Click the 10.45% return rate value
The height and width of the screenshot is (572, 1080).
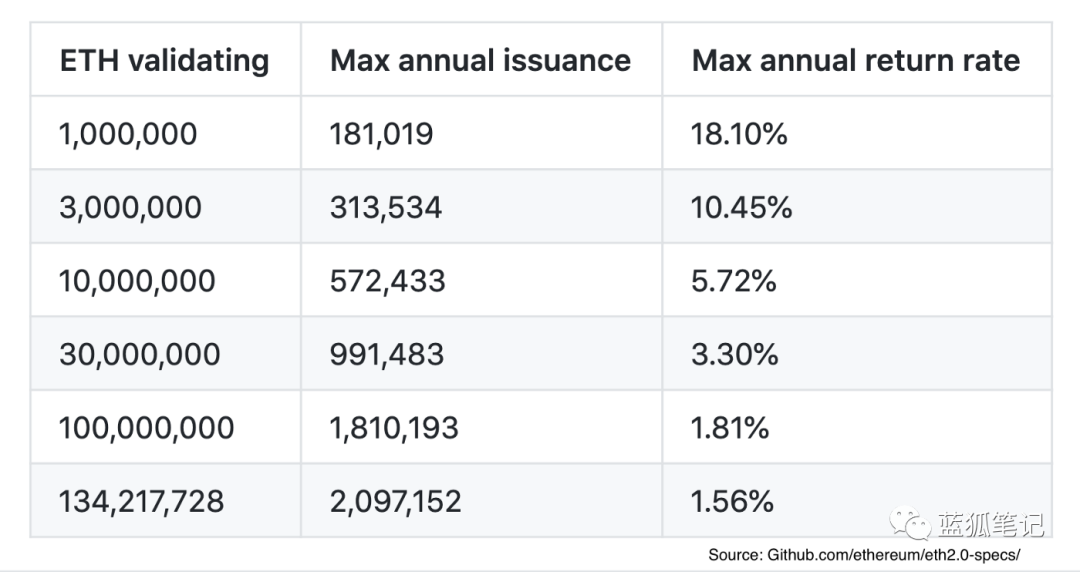tap(741, 207)
